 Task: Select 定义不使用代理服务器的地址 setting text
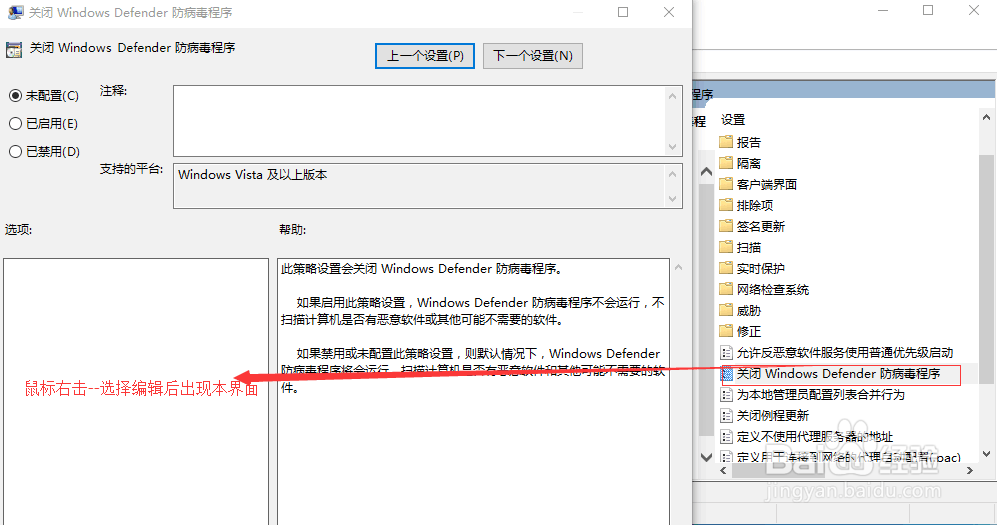(815, 437)
